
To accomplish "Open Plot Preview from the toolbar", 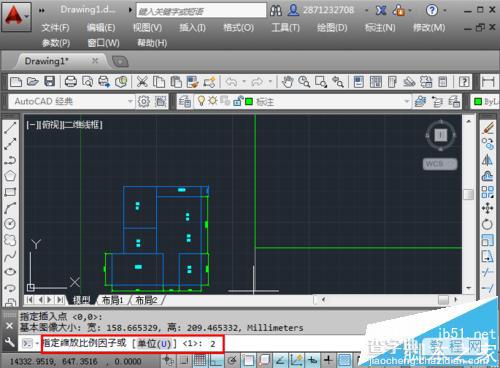I will 87,82.
